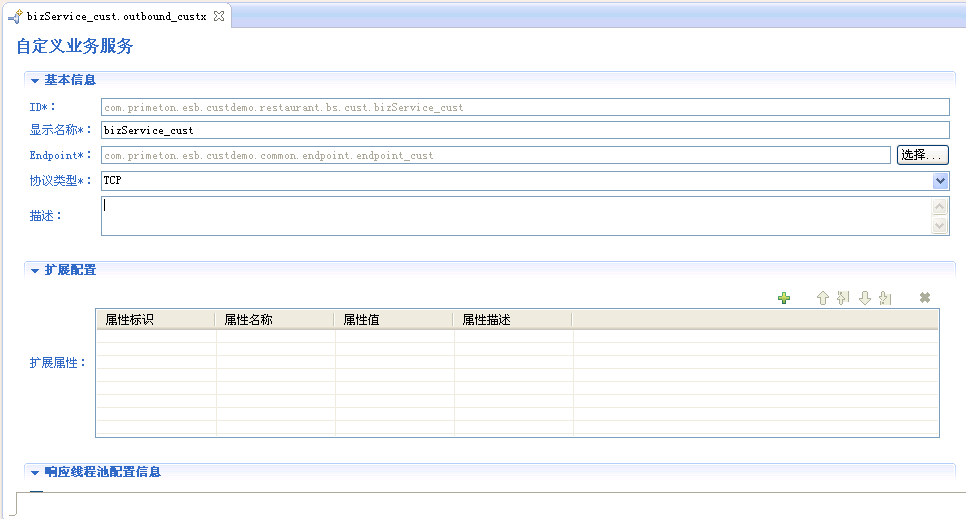Collapse the 响应线程池配置信息 section

tap(34, 472)
